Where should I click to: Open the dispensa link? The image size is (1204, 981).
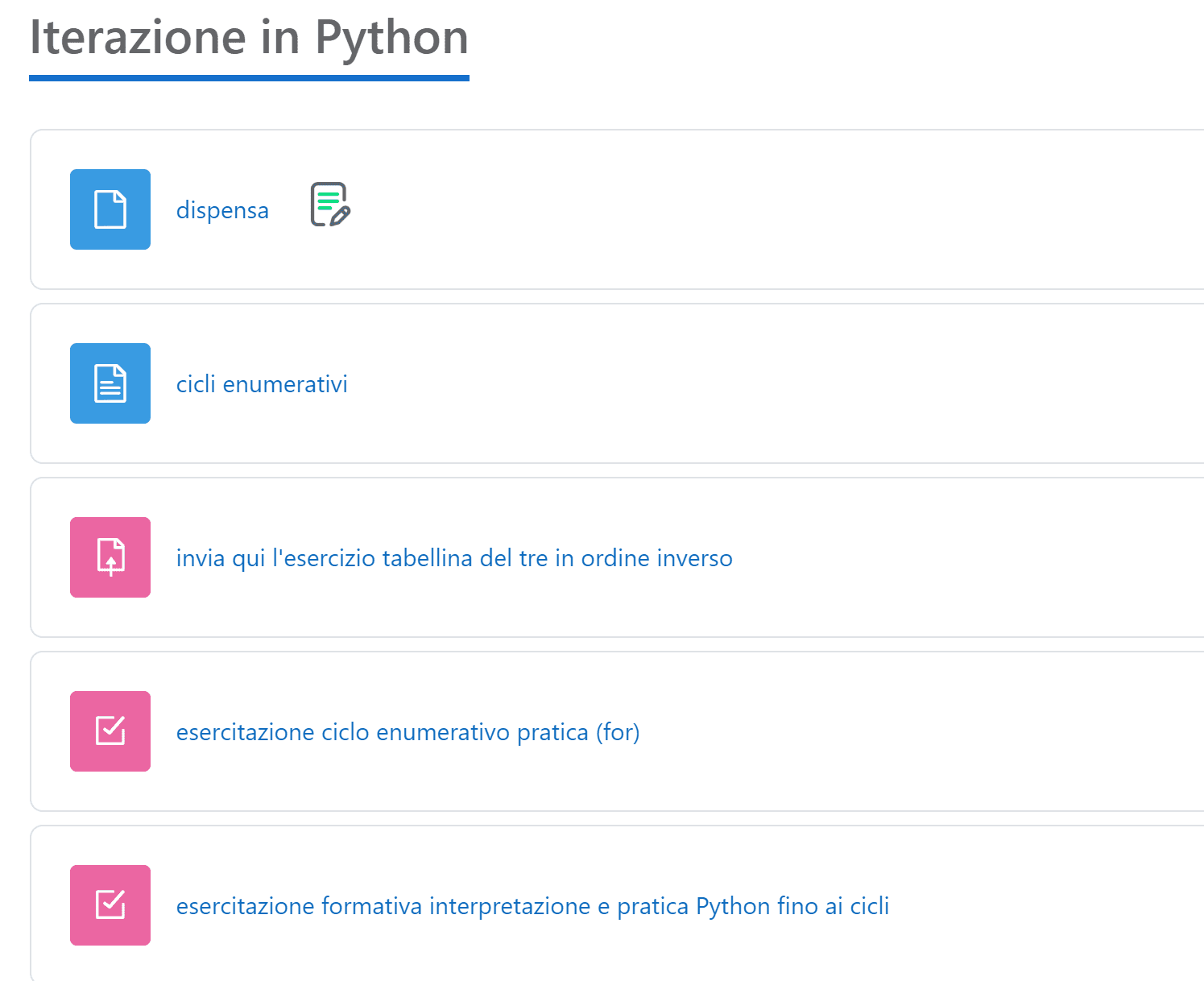(x=222, y=210)
